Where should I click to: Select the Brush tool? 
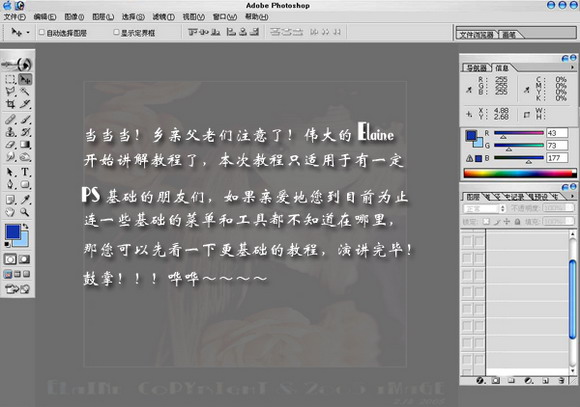pos(25,119)
